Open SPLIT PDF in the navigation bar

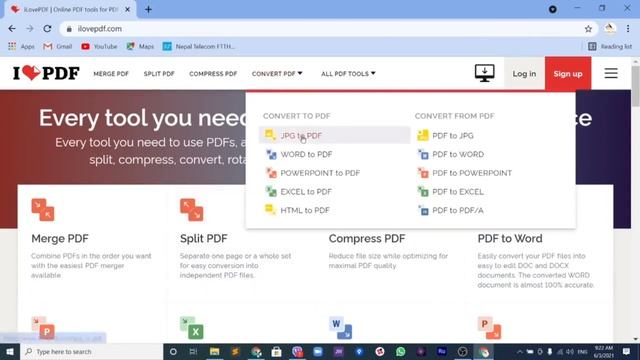[x=159, y=74]
